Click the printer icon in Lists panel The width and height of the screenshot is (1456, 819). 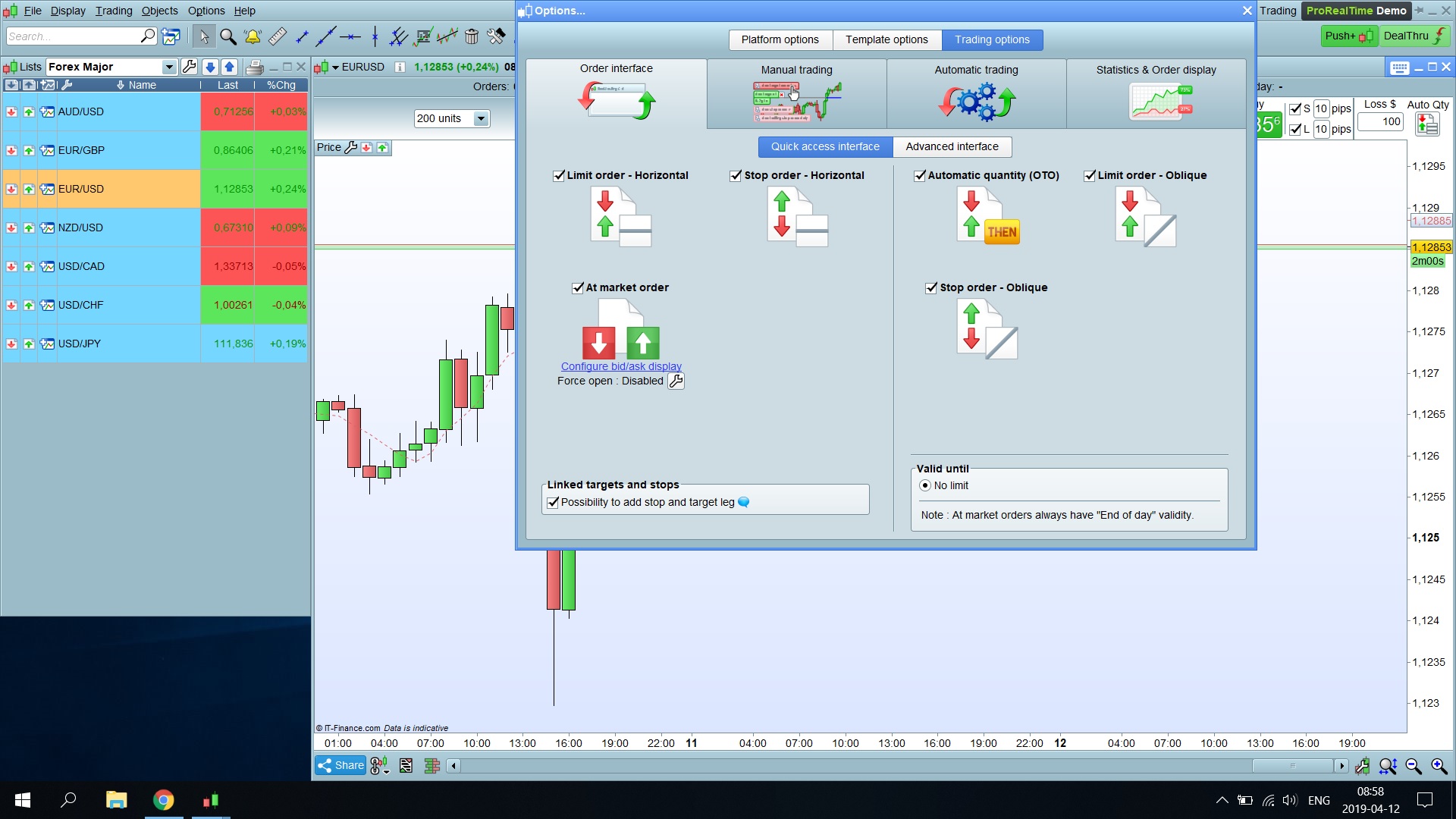pyautogui.click(x=255, y=67)
